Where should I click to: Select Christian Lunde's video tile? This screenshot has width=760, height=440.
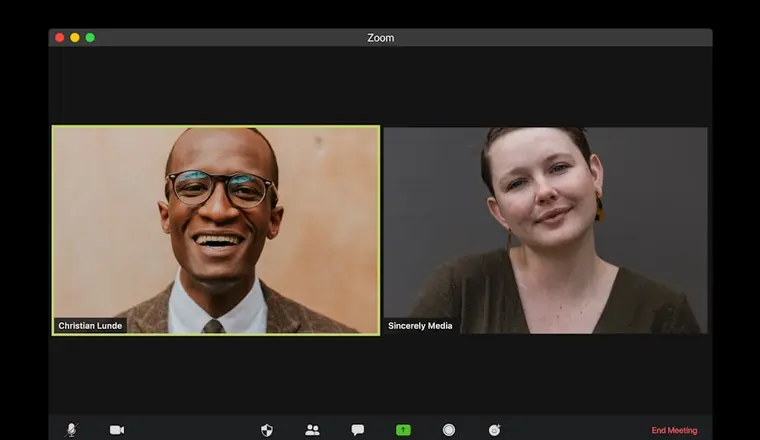(216, 230)
